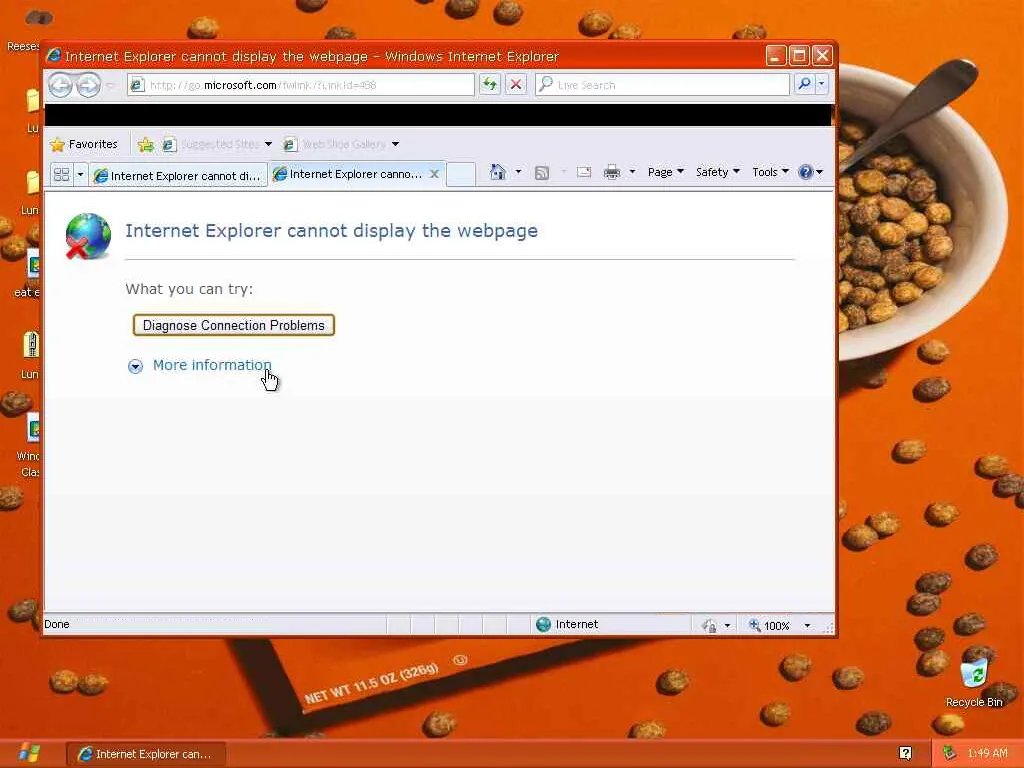Open the Print options dropdown arrow
Viewport: 1024px width, 768px height.
632,172
